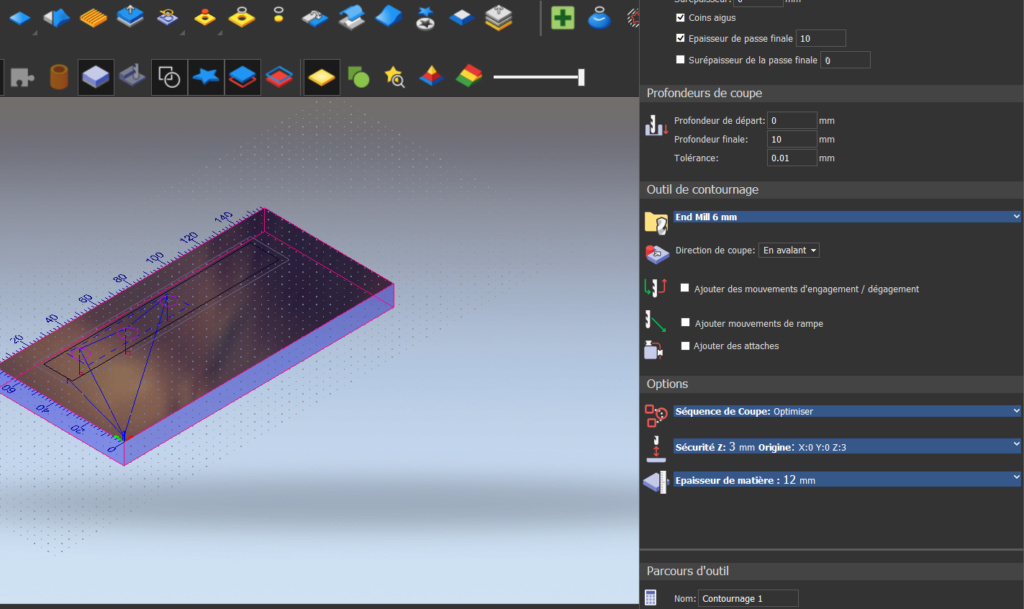
Task: Collapse the Profondeurs de coupe section header
Action: point(831,93)
